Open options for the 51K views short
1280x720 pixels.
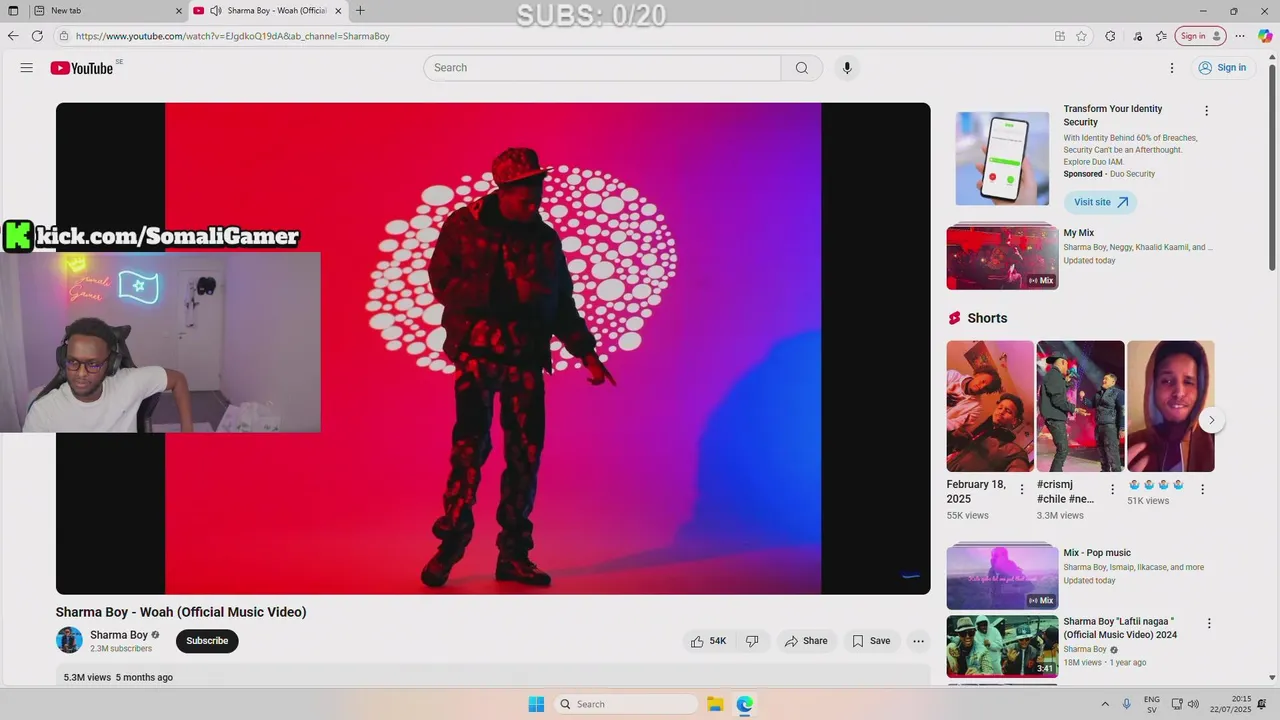pos(1202,489)
